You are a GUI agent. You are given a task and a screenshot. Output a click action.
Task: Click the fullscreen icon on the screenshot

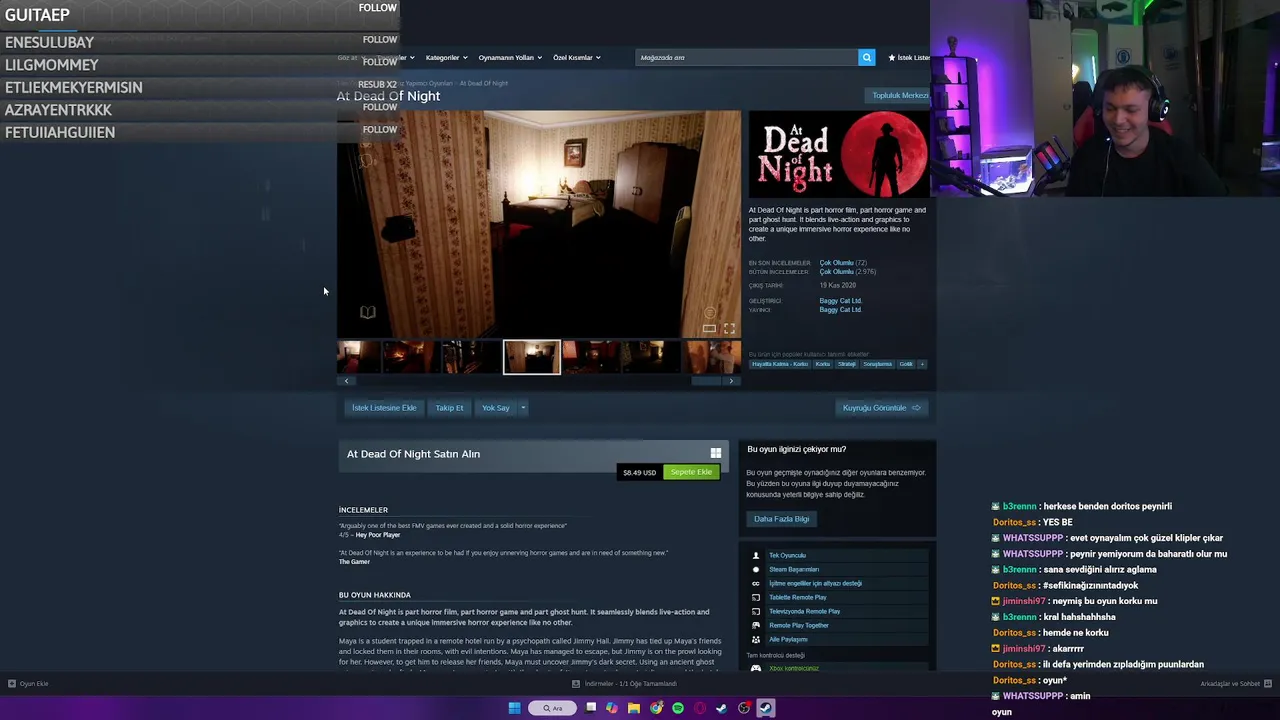pos(729,328)
